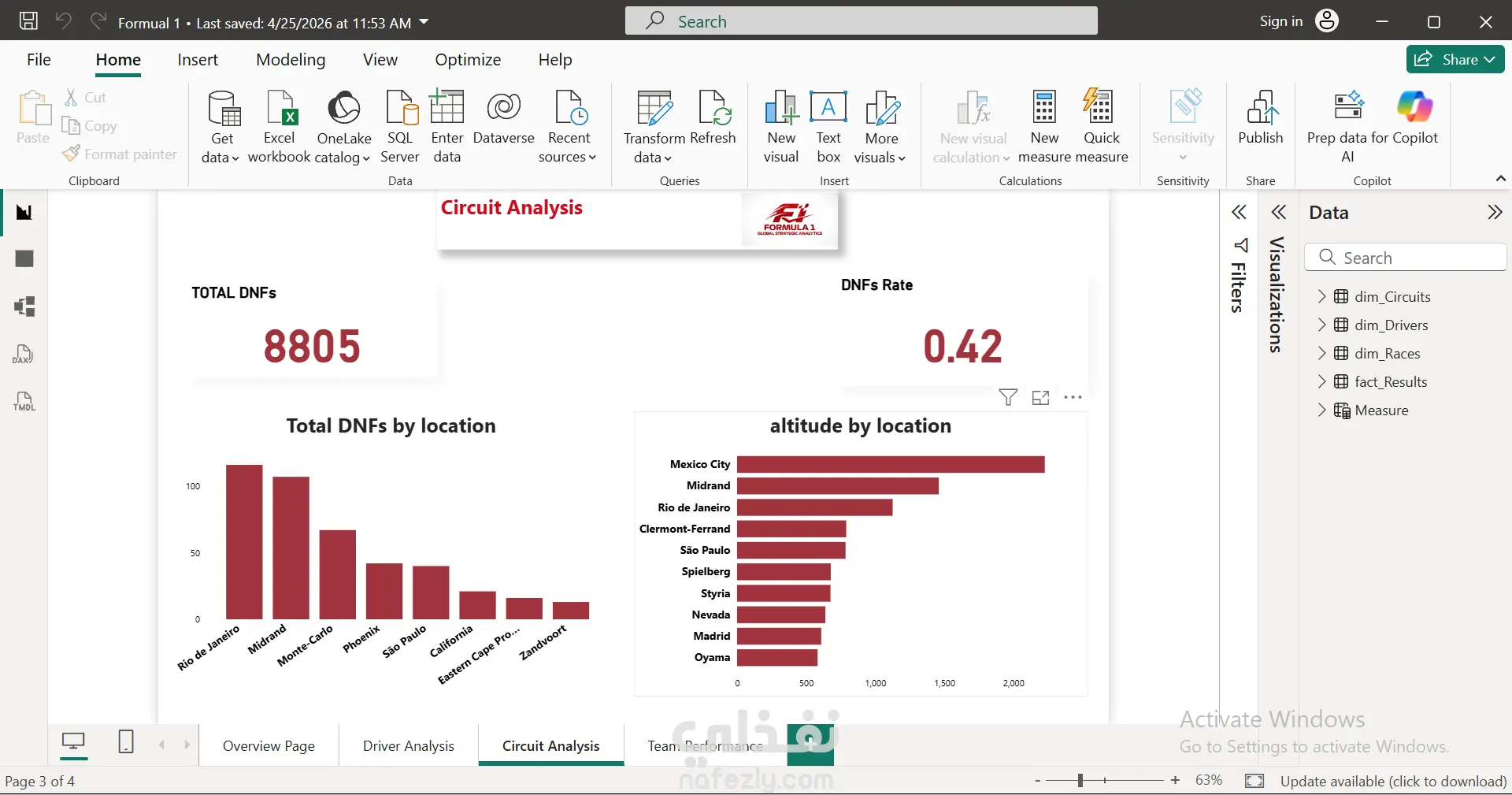Switch to Table view in left sidebar
The width and height of the screenshot is (1512, 795).
tap(24, 258)
